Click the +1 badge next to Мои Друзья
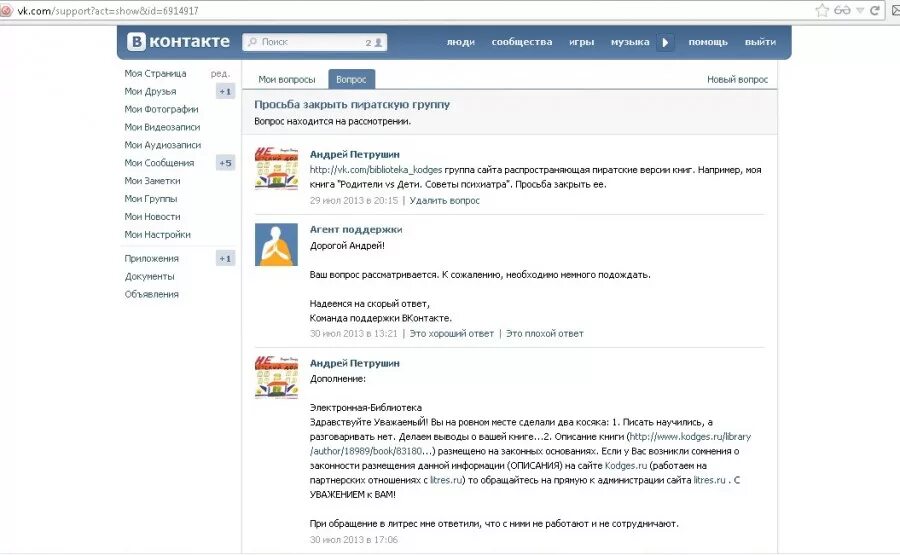The width and height of the screenshot is (900, 555). click(x=225, y=91)
